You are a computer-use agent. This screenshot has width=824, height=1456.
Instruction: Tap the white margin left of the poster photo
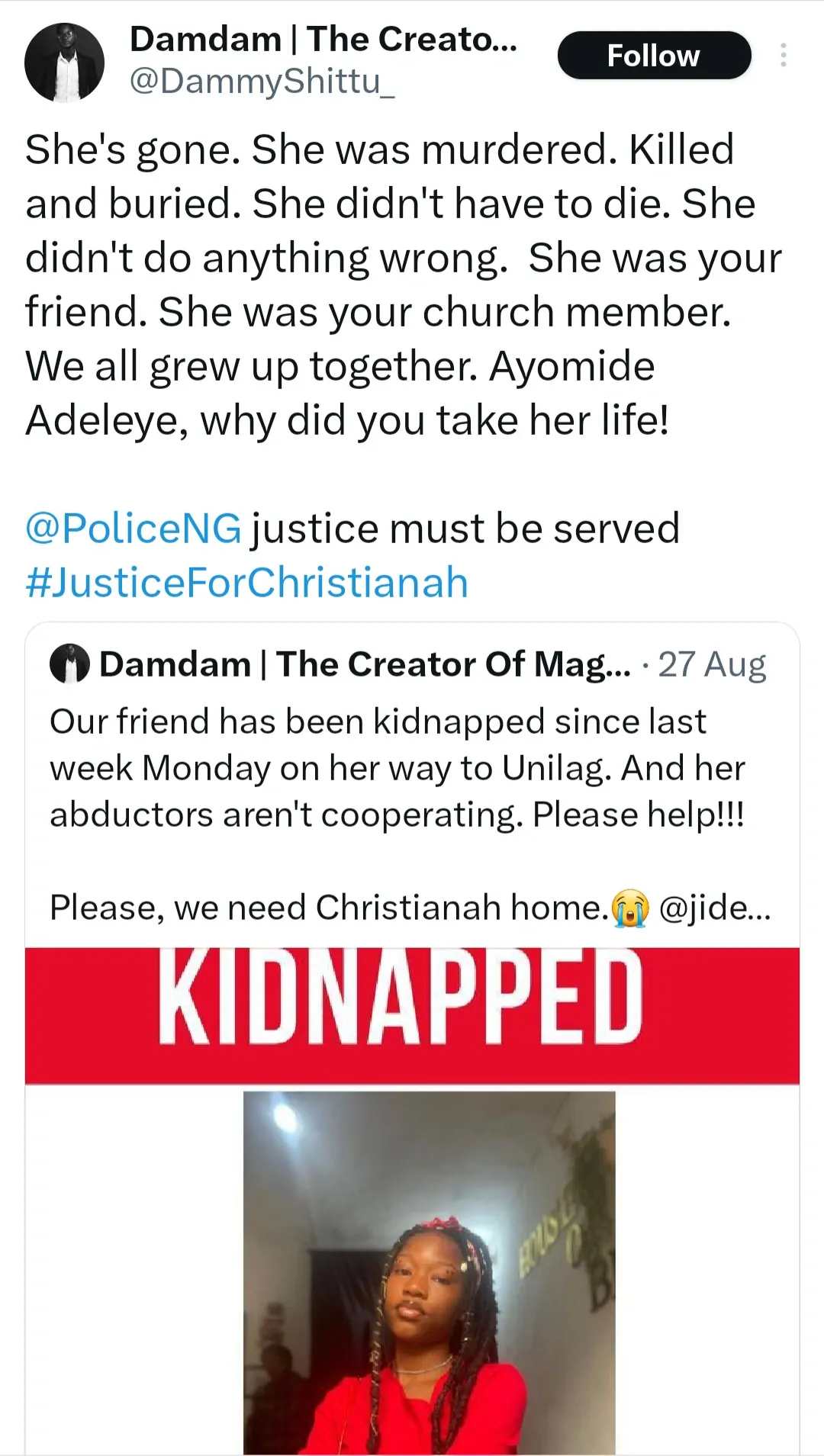[134, 1266]
